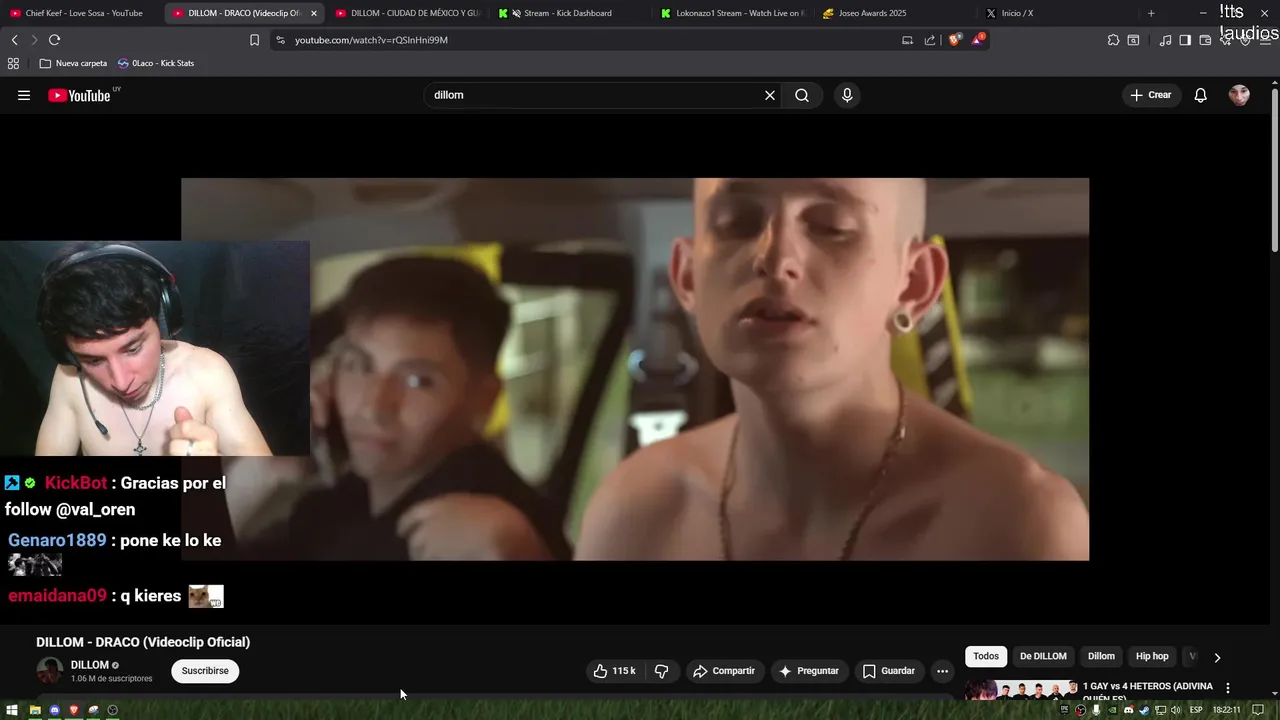The image size is (1280, 720).
Task: Open options for '1 GAY vs 4 HETEROS' video
Action: pyautogui.click(x=1228, y=688)
